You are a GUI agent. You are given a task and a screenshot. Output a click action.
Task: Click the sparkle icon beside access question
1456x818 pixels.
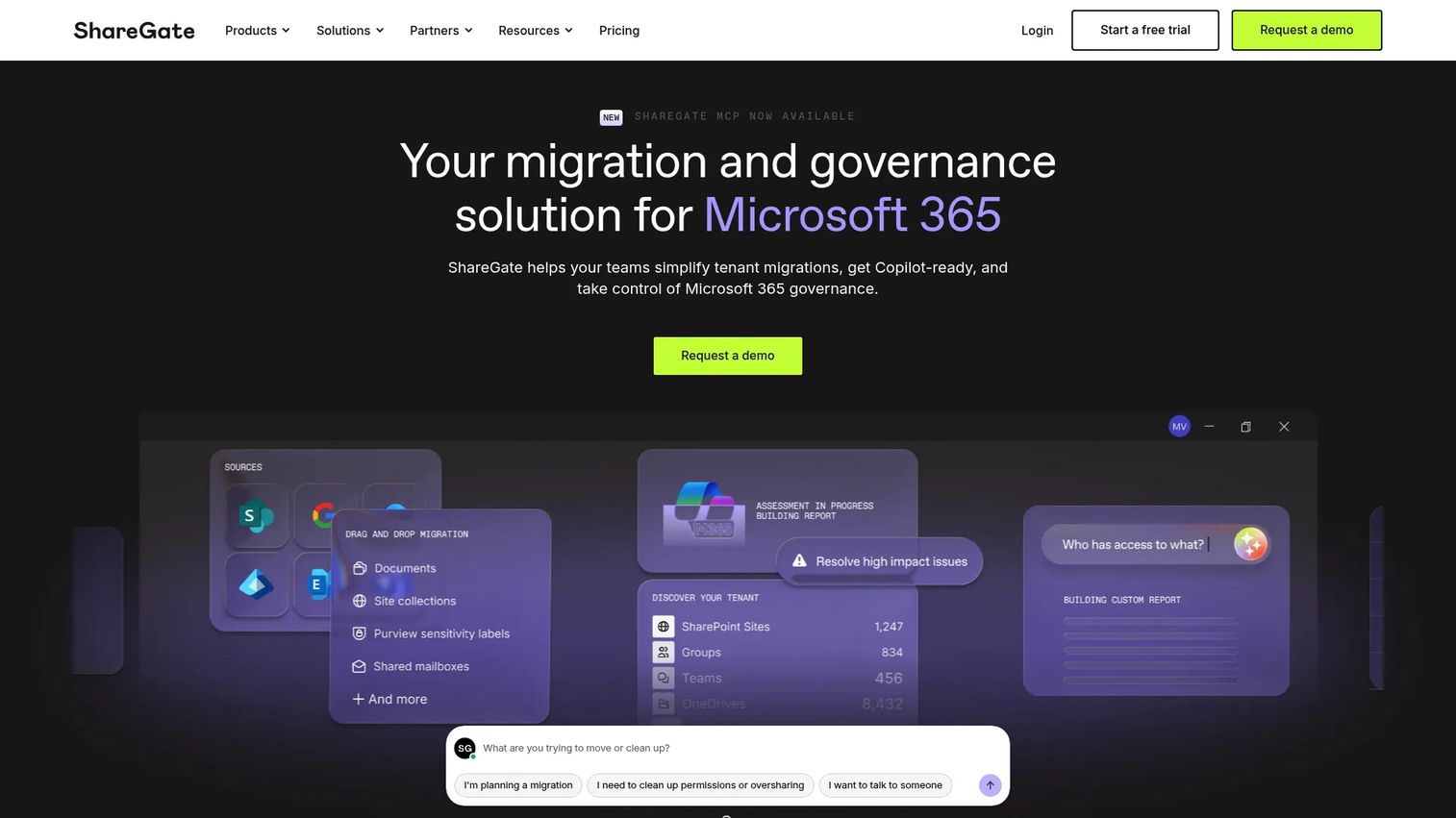coord(1250,544)
